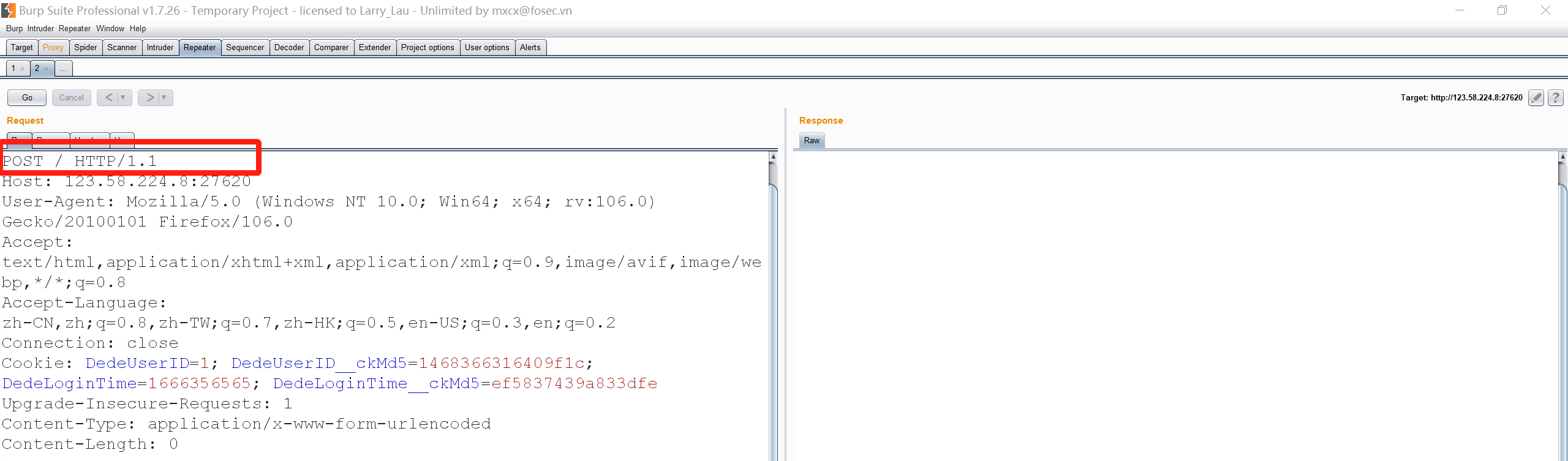Select the Raw tab in Response panel
Screen dimensions: 1568x461
tap(812, 141)
